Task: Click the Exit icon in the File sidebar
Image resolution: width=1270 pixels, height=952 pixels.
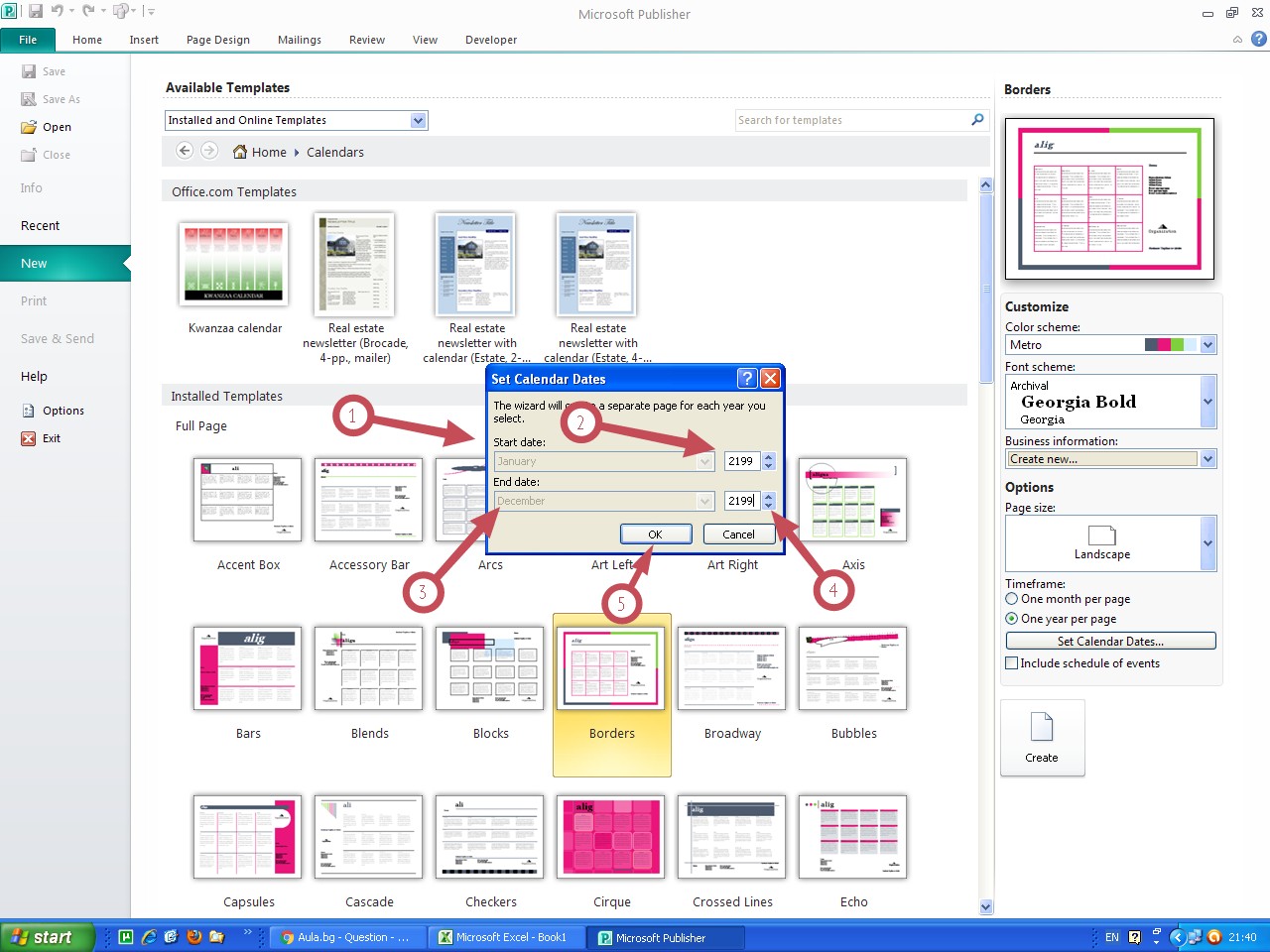Action: click(29, 438)
